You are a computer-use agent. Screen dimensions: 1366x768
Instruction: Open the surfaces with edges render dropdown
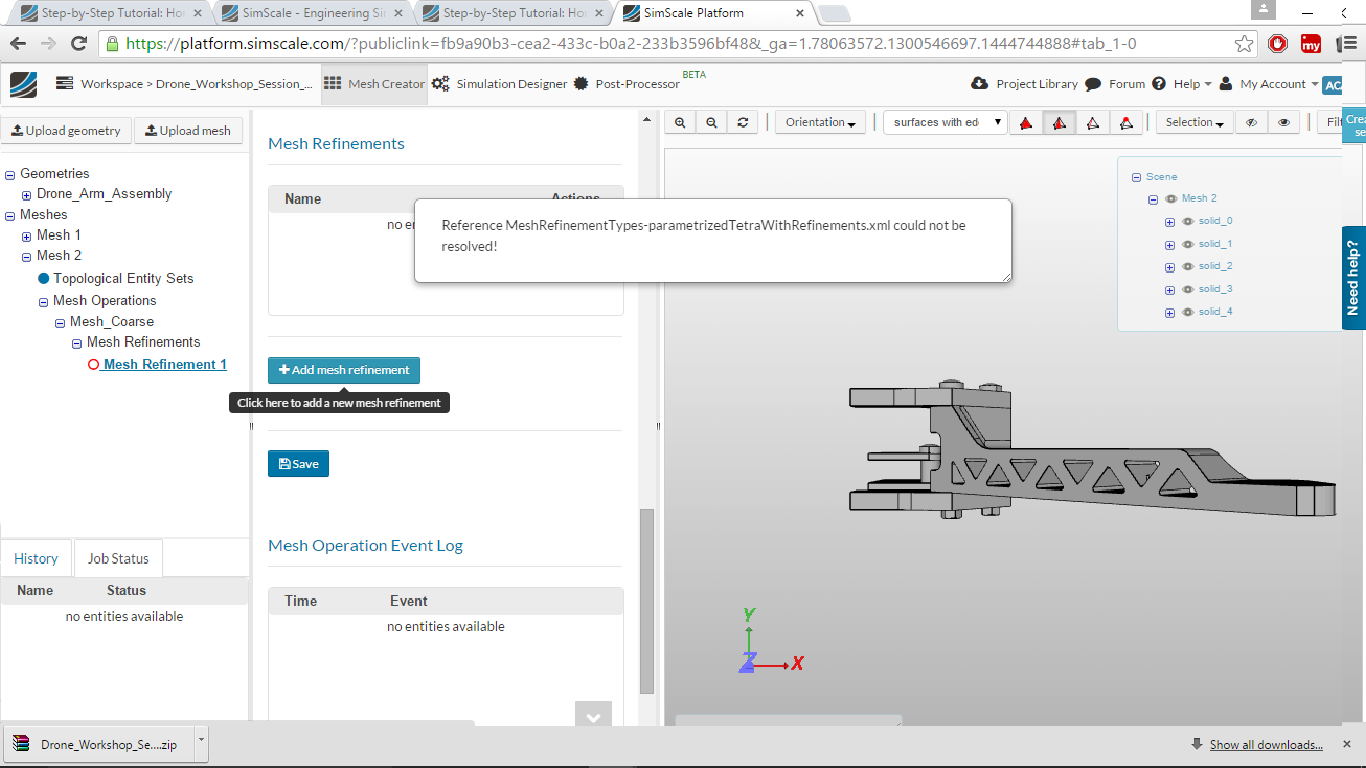945,122
